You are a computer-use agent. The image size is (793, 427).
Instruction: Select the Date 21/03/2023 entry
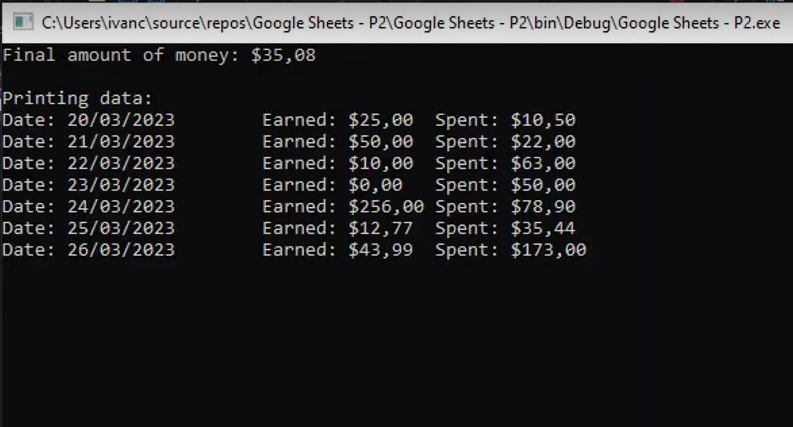tap(89, 142)
